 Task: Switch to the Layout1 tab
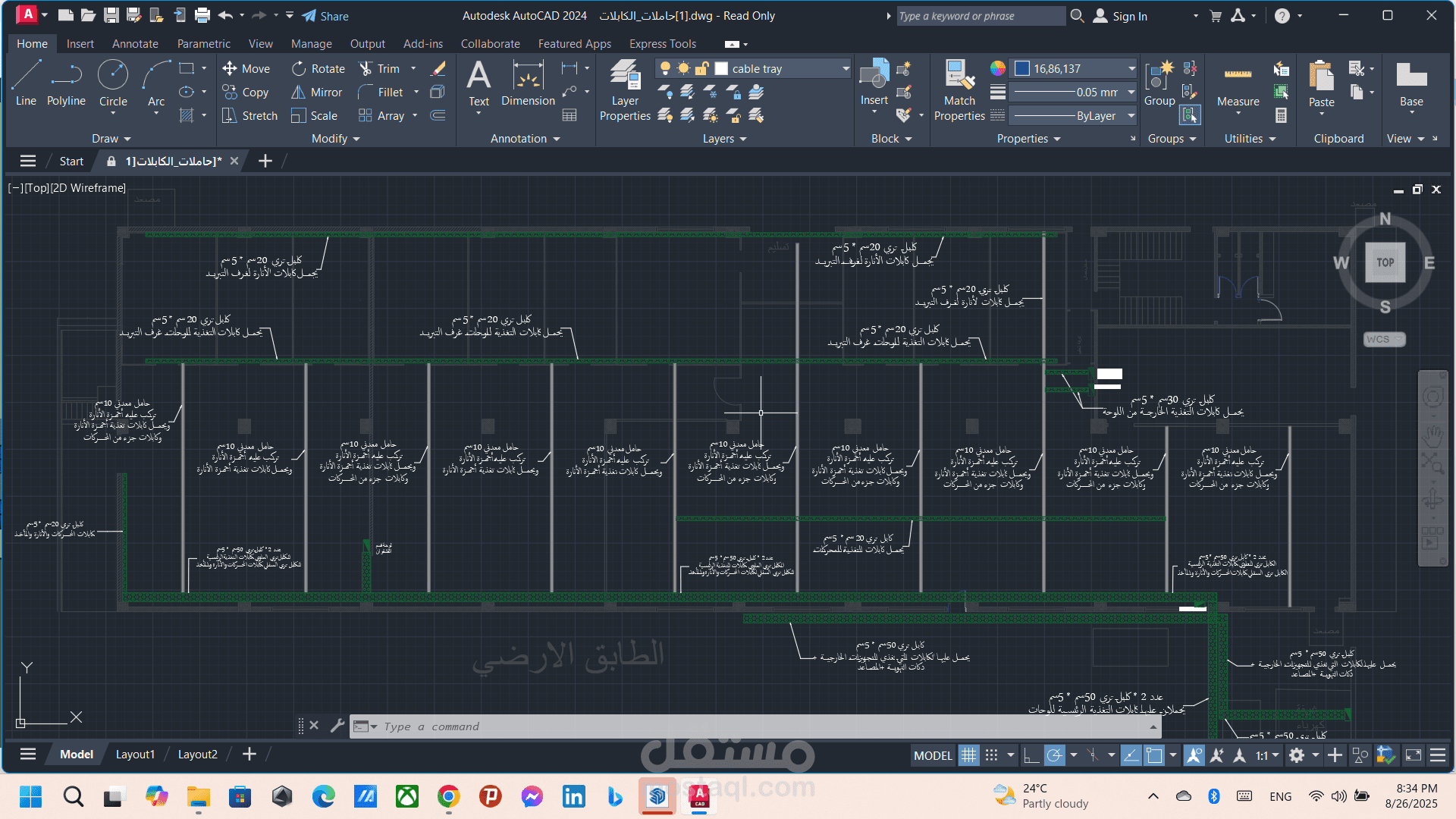135,754
